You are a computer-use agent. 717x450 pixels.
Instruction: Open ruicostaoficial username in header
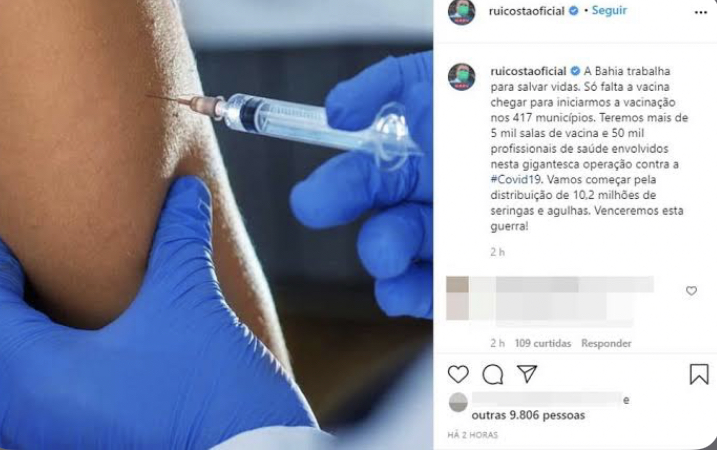(x=526, y=11)
